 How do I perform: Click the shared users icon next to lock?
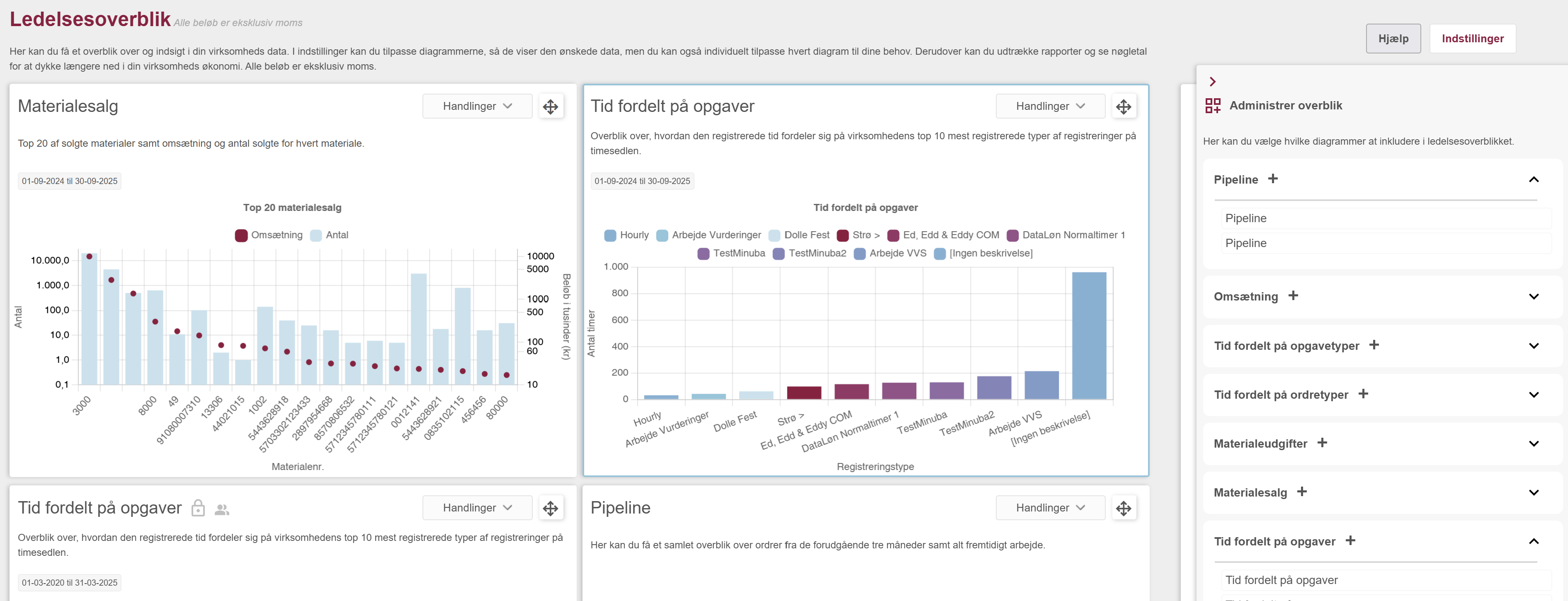[x=221, y=509]
